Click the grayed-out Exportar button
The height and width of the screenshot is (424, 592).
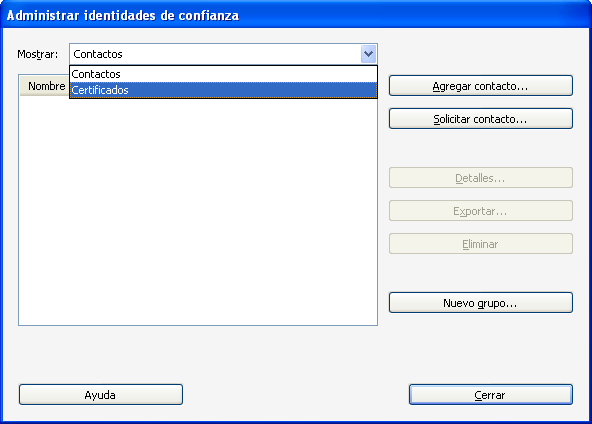click(x=481, y=211)
